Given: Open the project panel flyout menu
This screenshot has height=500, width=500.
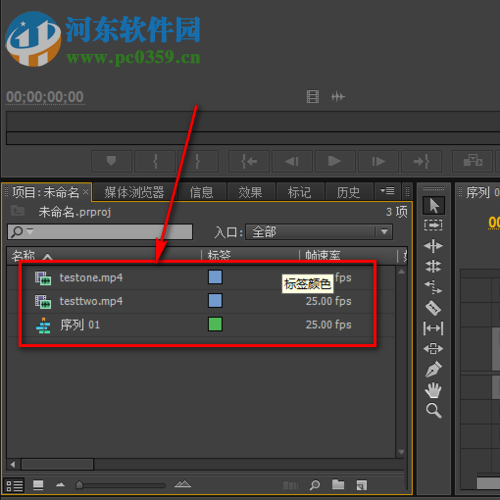Looking at the screenshot, I should click(x=387, y=191).
